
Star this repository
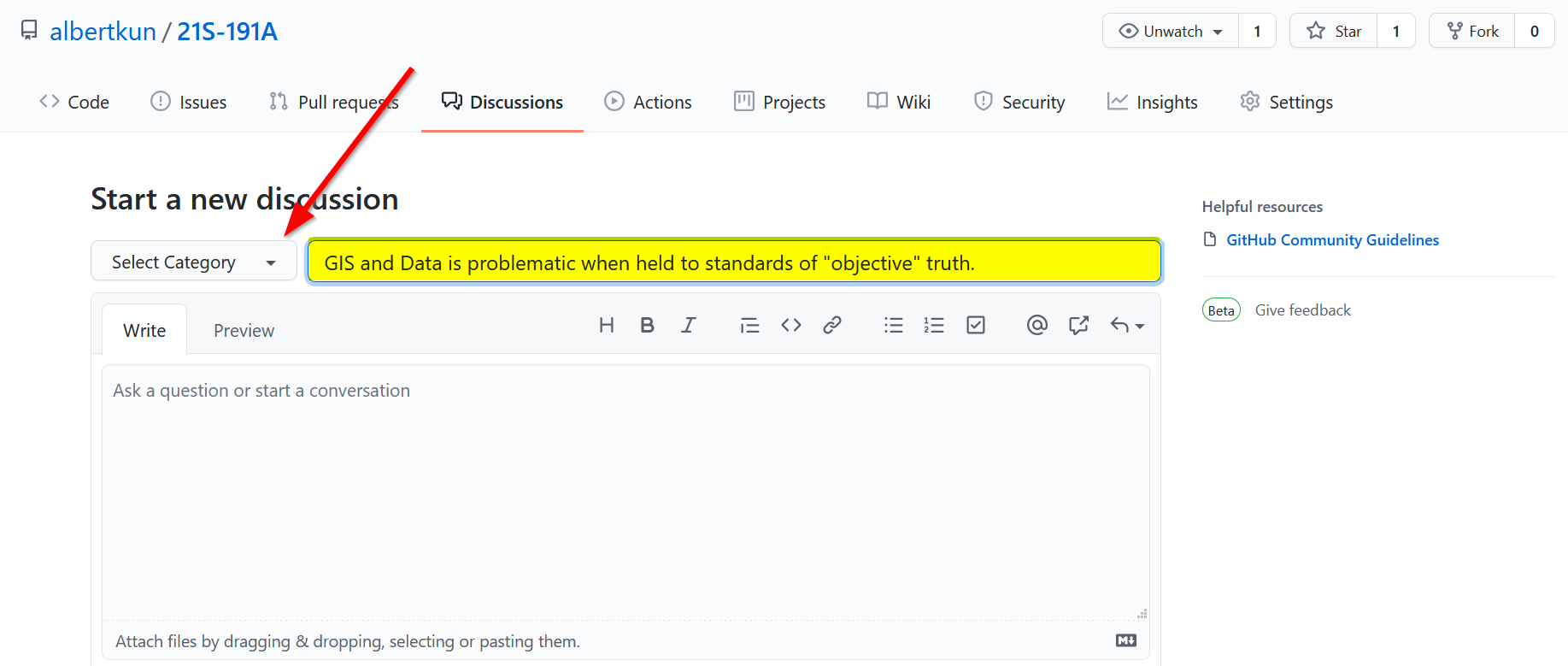tap(1334, 31)
